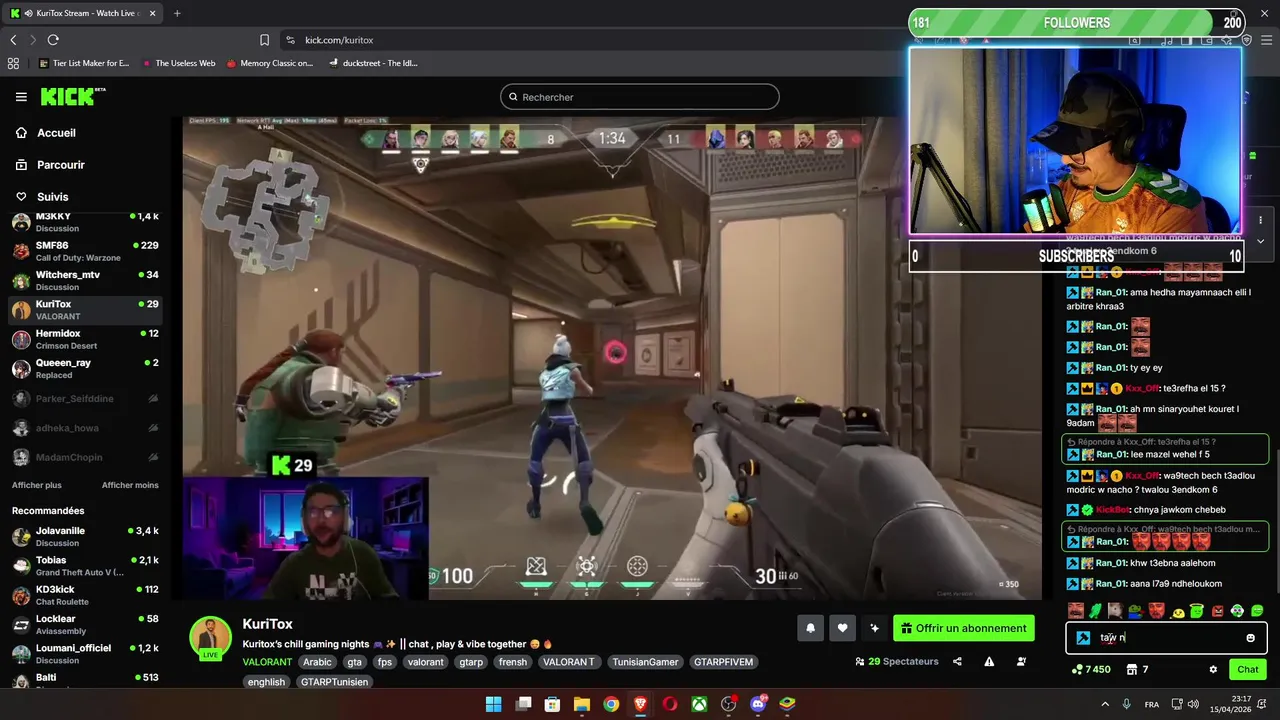1280x720 pixels.
Task: Select KuriTox channel in sidebar
Action: (x=84, y=310)
